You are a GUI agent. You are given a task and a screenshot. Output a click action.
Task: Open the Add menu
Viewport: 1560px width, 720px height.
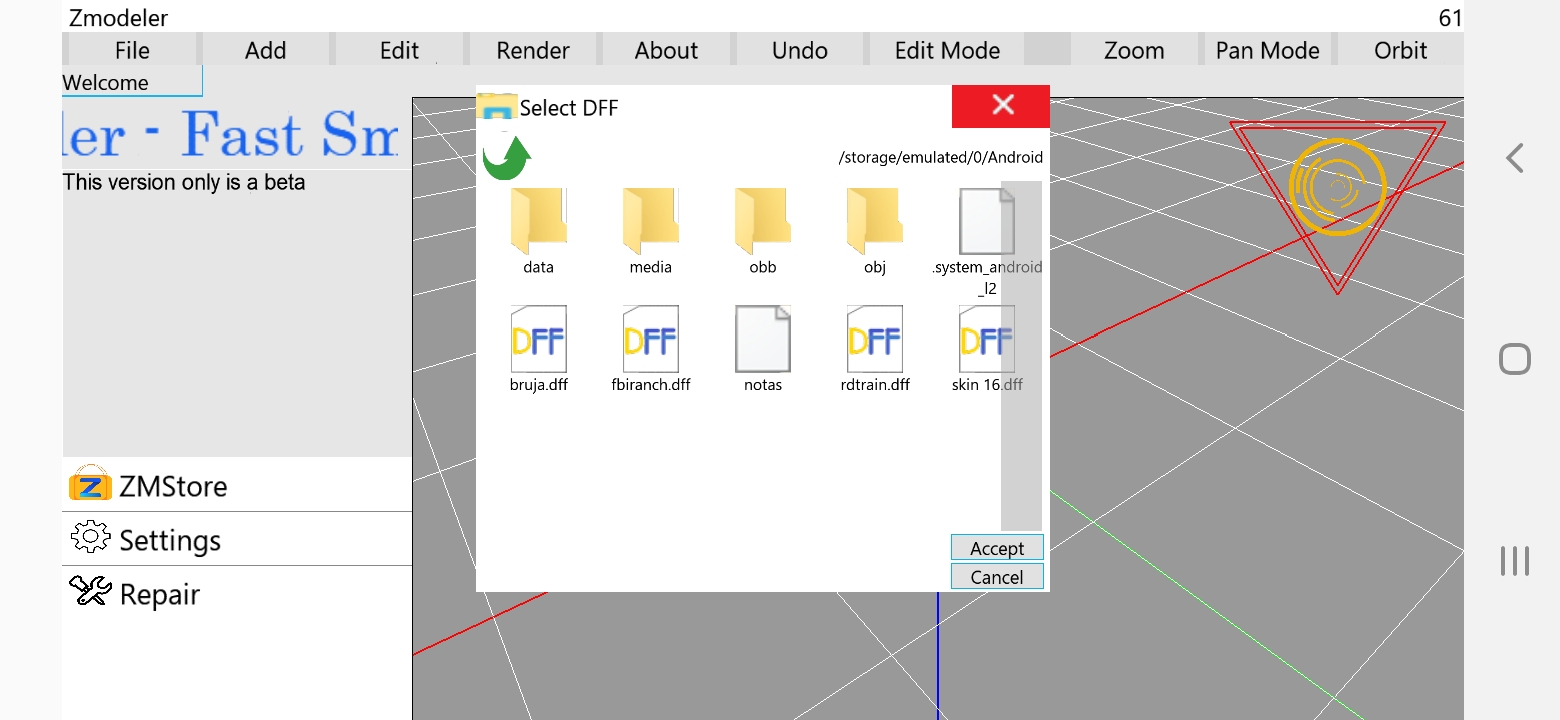[x=266, y=50]
